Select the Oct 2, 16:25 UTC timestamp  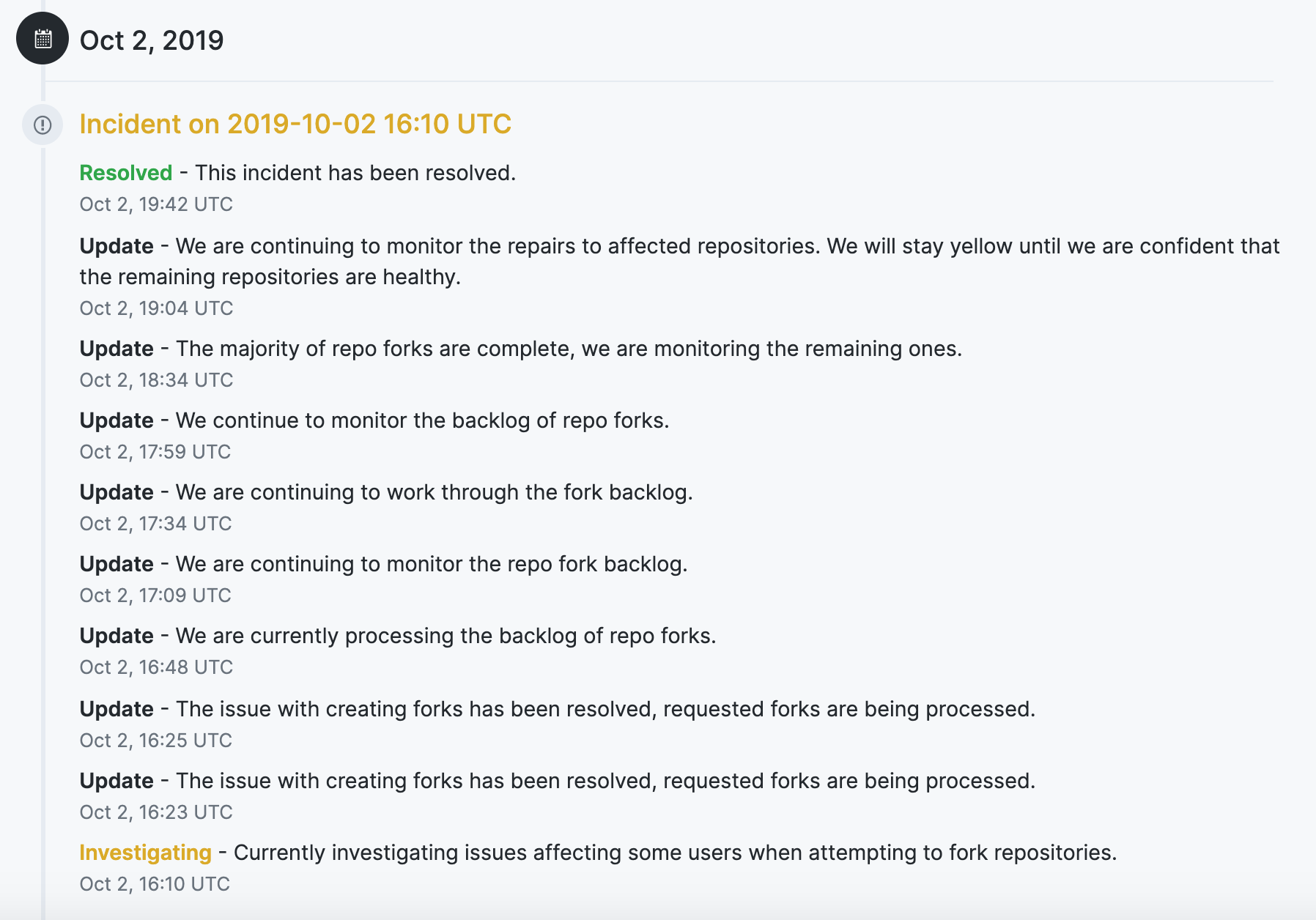coord(155,741)
